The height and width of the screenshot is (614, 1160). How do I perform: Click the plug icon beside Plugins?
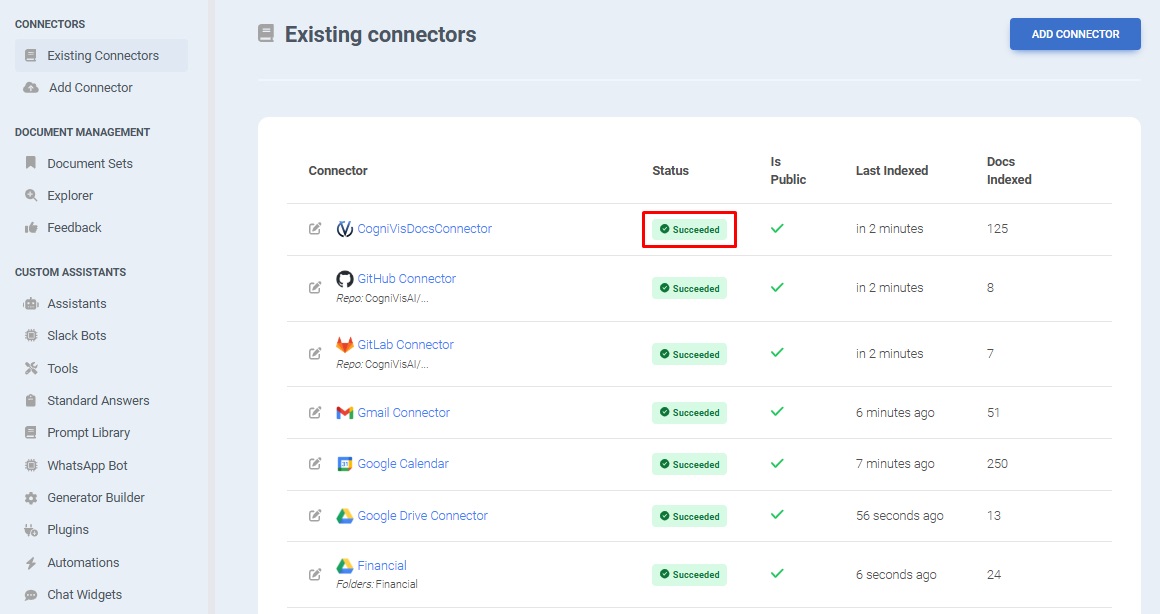point(31,530)
